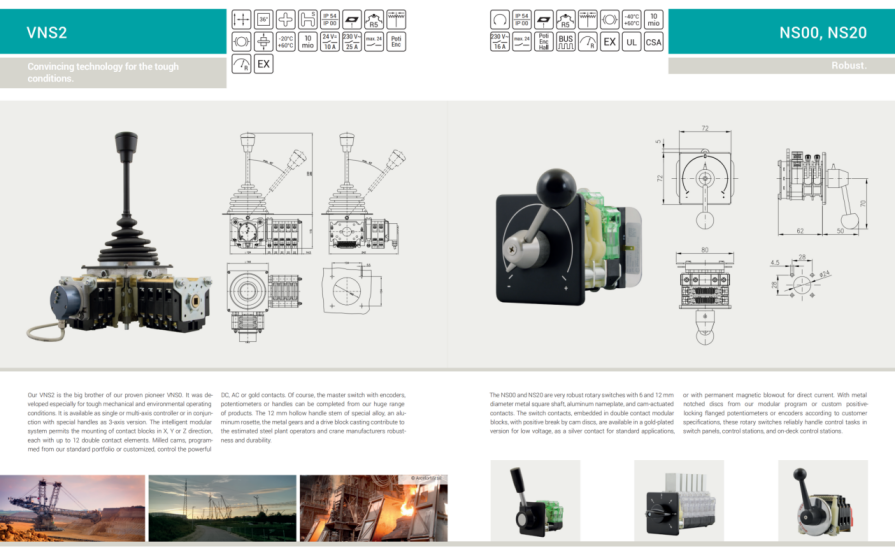Click the rotation arrow icon for NS00
The height and width of the screenshot is (554, 896).
tap(499, 18)
